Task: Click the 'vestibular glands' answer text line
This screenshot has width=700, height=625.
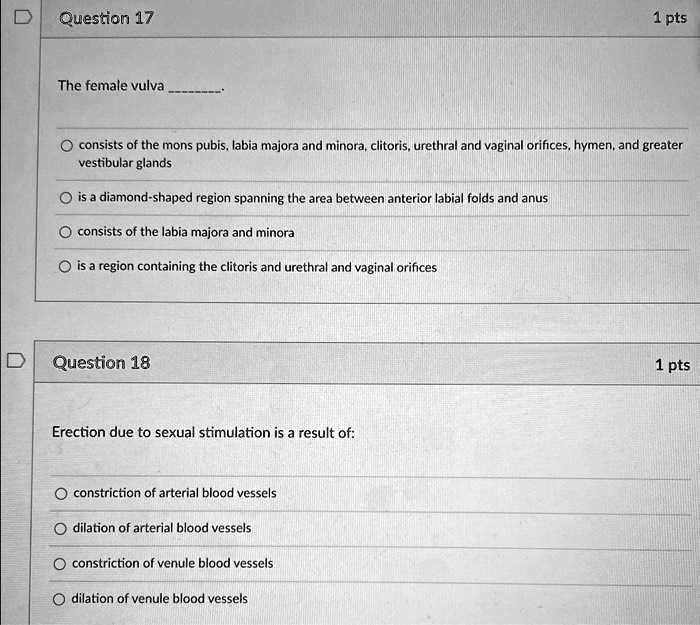Action: 125,163
